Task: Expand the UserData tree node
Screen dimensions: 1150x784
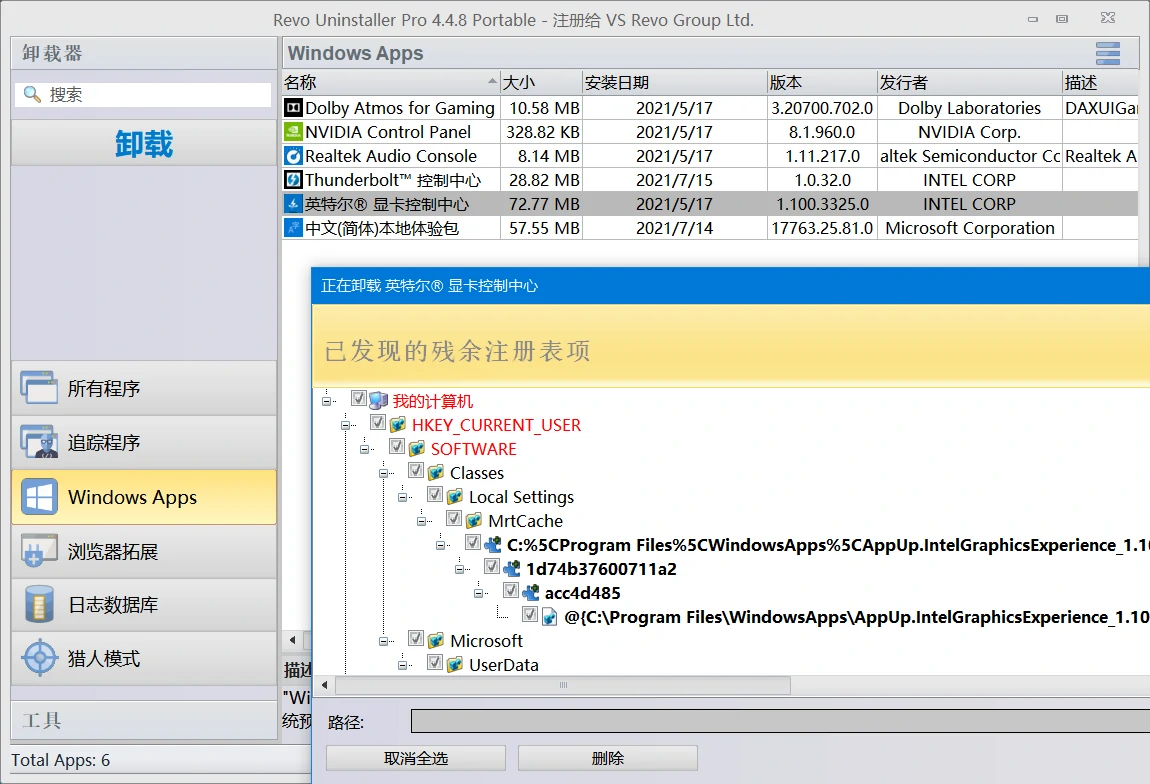Action: [403, 664]
